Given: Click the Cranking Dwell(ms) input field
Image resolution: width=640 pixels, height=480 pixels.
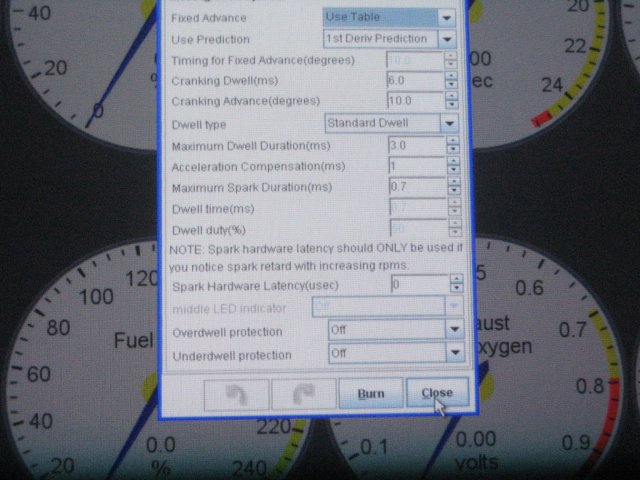Looking at the screenshot, I should click(414, 80).
